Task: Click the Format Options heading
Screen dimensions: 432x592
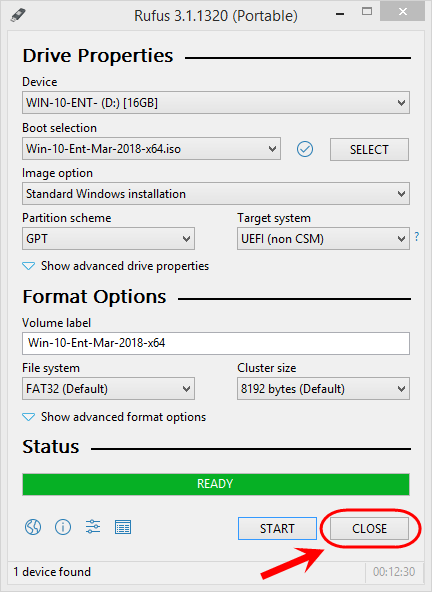Action: pyautogui.click(x=94, y=297)
